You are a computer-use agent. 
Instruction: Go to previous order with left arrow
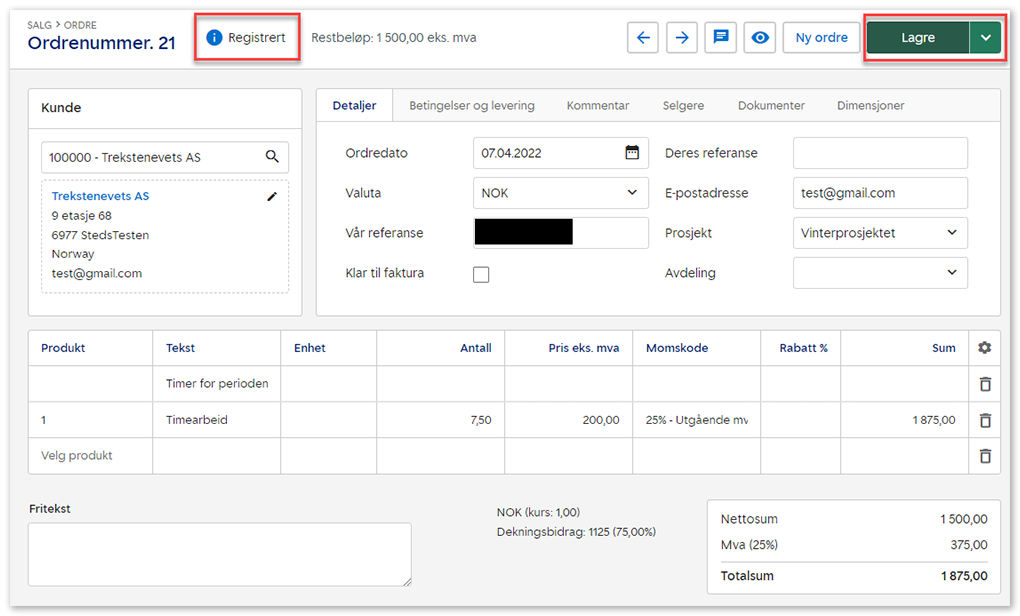(x=643, y=38)
